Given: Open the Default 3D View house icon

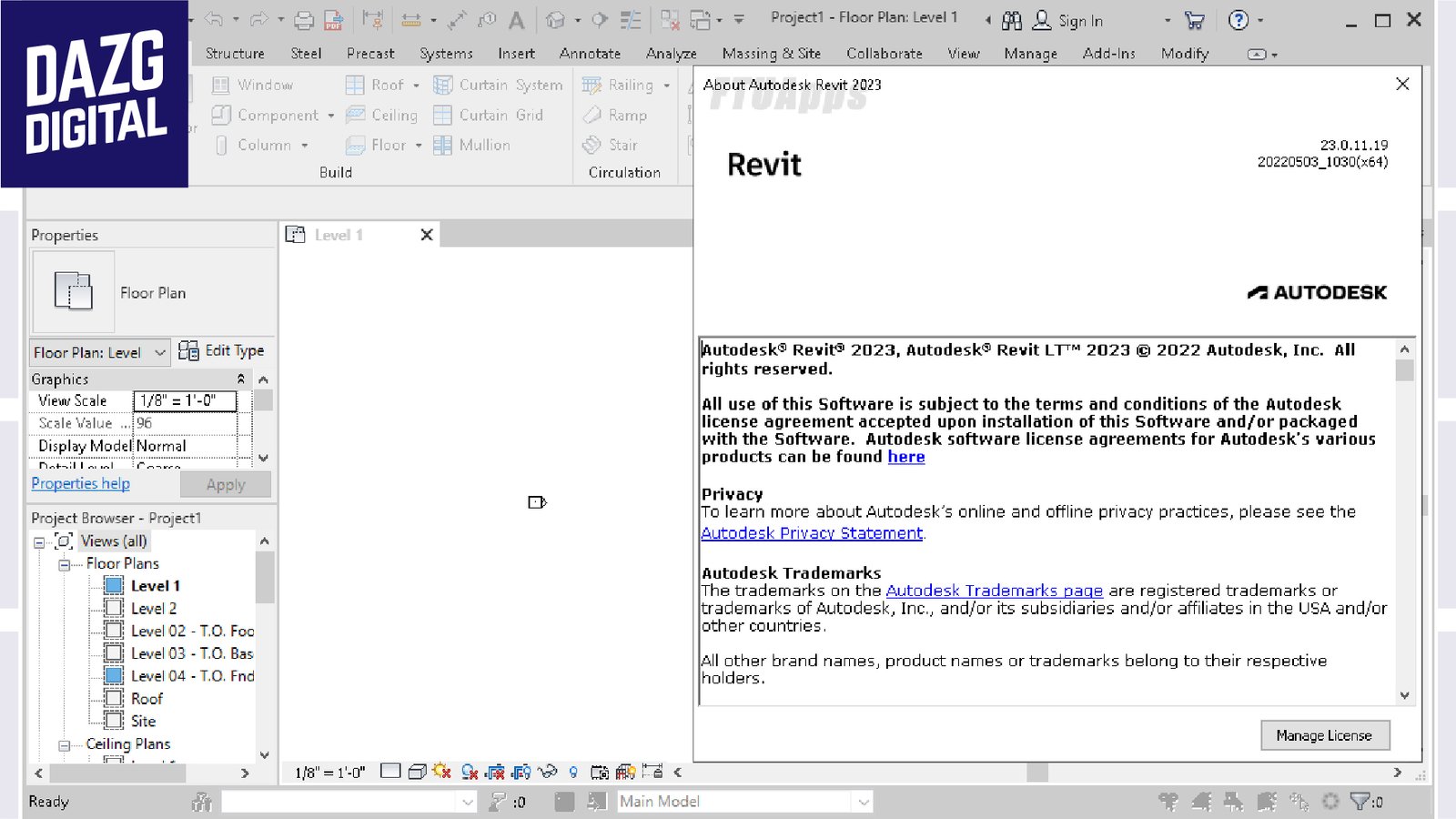Looking at the screenshot, I should (x=555, y=19).
